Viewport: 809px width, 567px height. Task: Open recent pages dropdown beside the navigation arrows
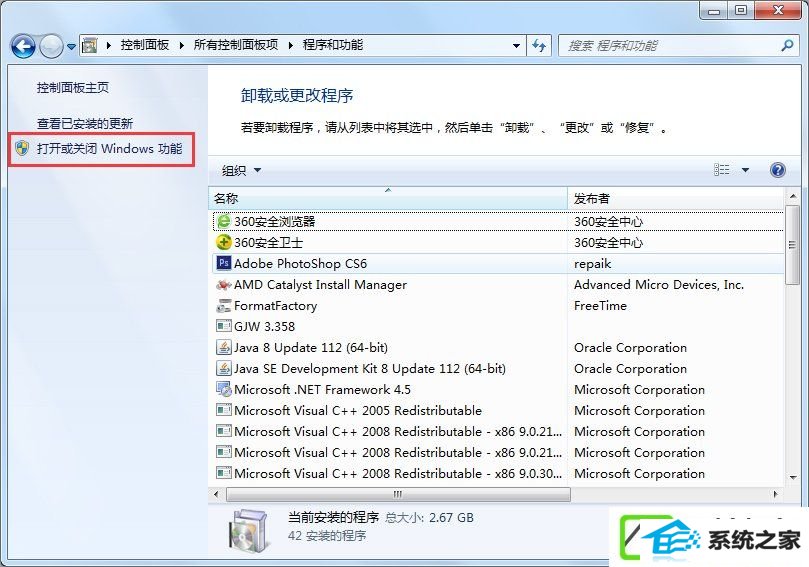pyautogui.click(x=71, y=46)
